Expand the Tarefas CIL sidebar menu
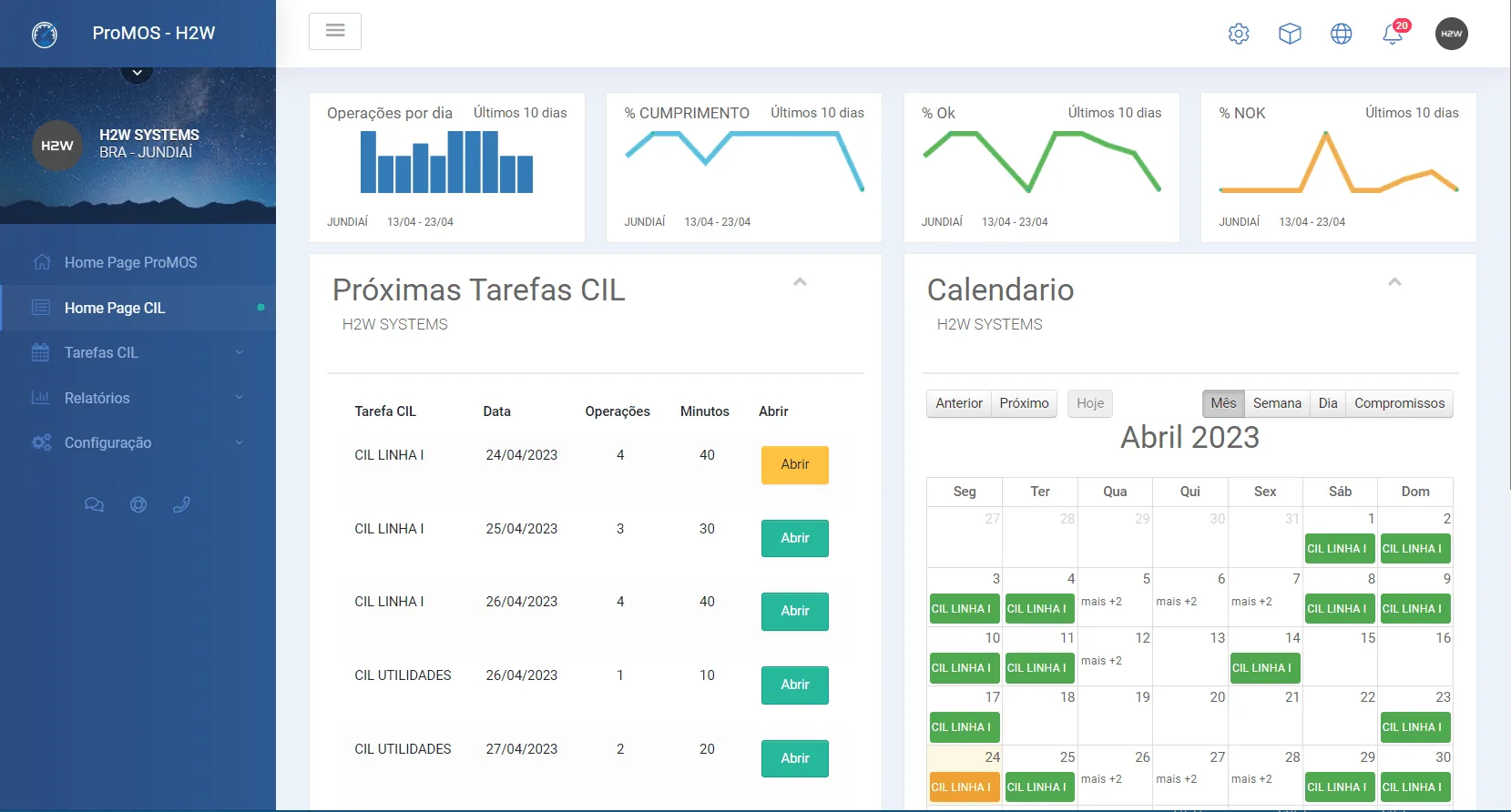 click(138, 352)
